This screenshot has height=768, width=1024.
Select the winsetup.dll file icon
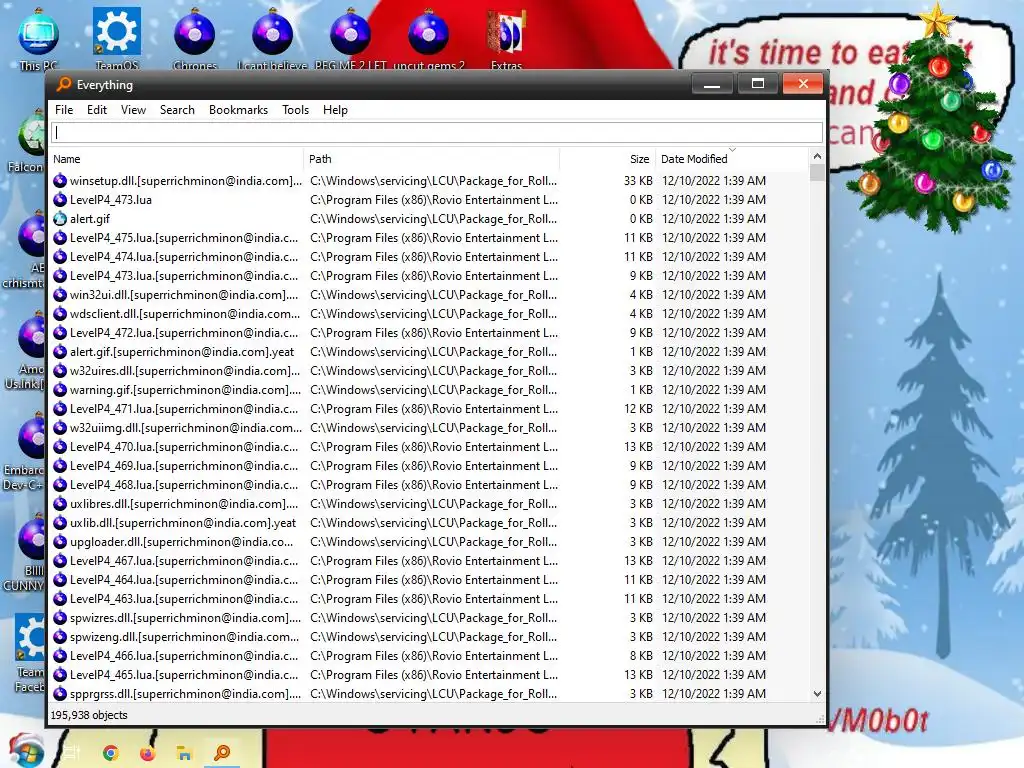click(60, 181)
